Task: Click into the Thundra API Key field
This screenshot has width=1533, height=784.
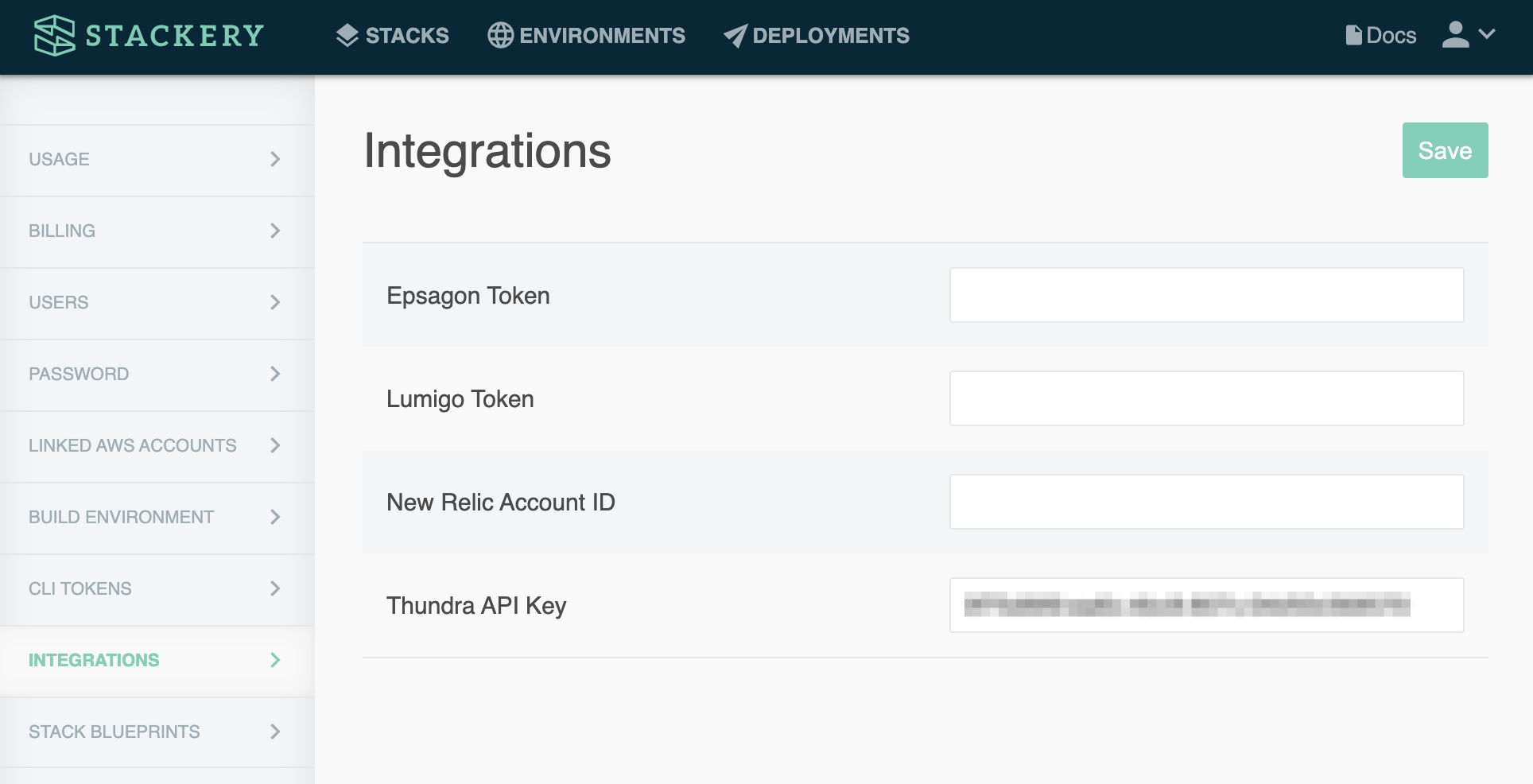Action: [1206, 605]
